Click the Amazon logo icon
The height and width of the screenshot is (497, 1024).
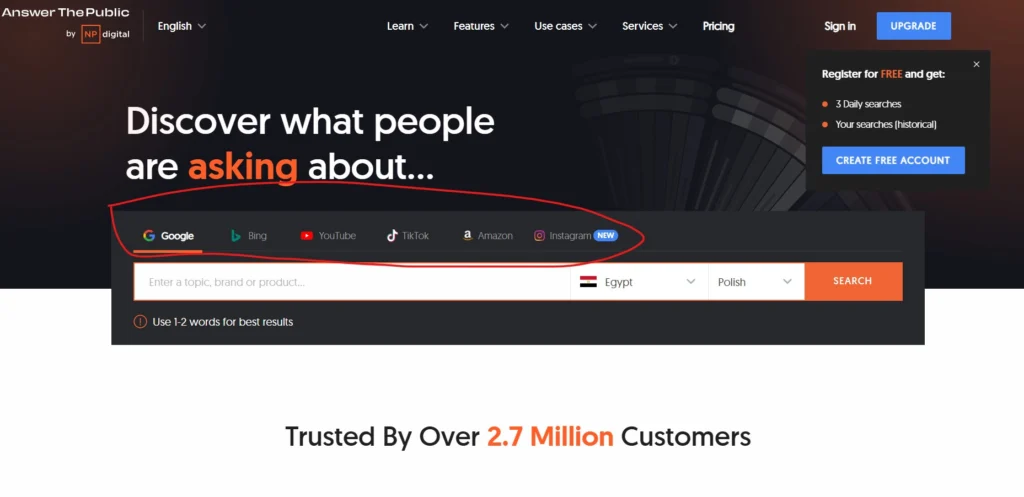point(468,236)
